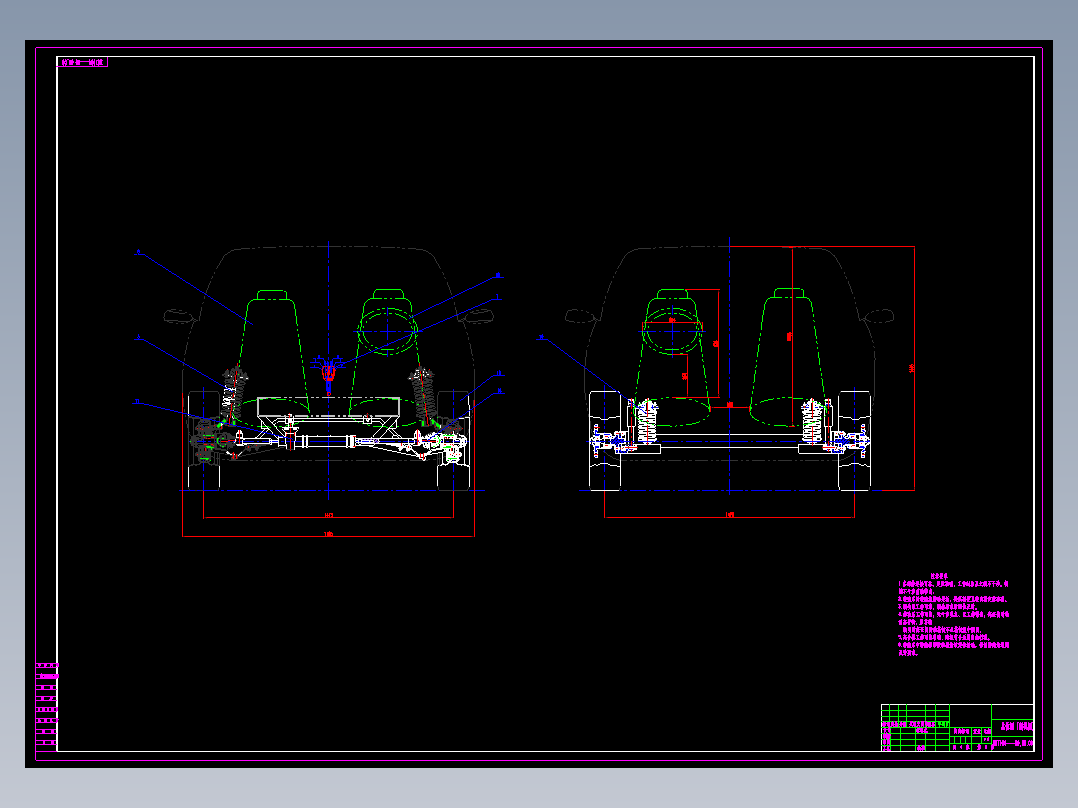This screenshot has width=1078, height=808.
Task: Click the leader label pointing to left strut
Action: click(x=138, y=338)
